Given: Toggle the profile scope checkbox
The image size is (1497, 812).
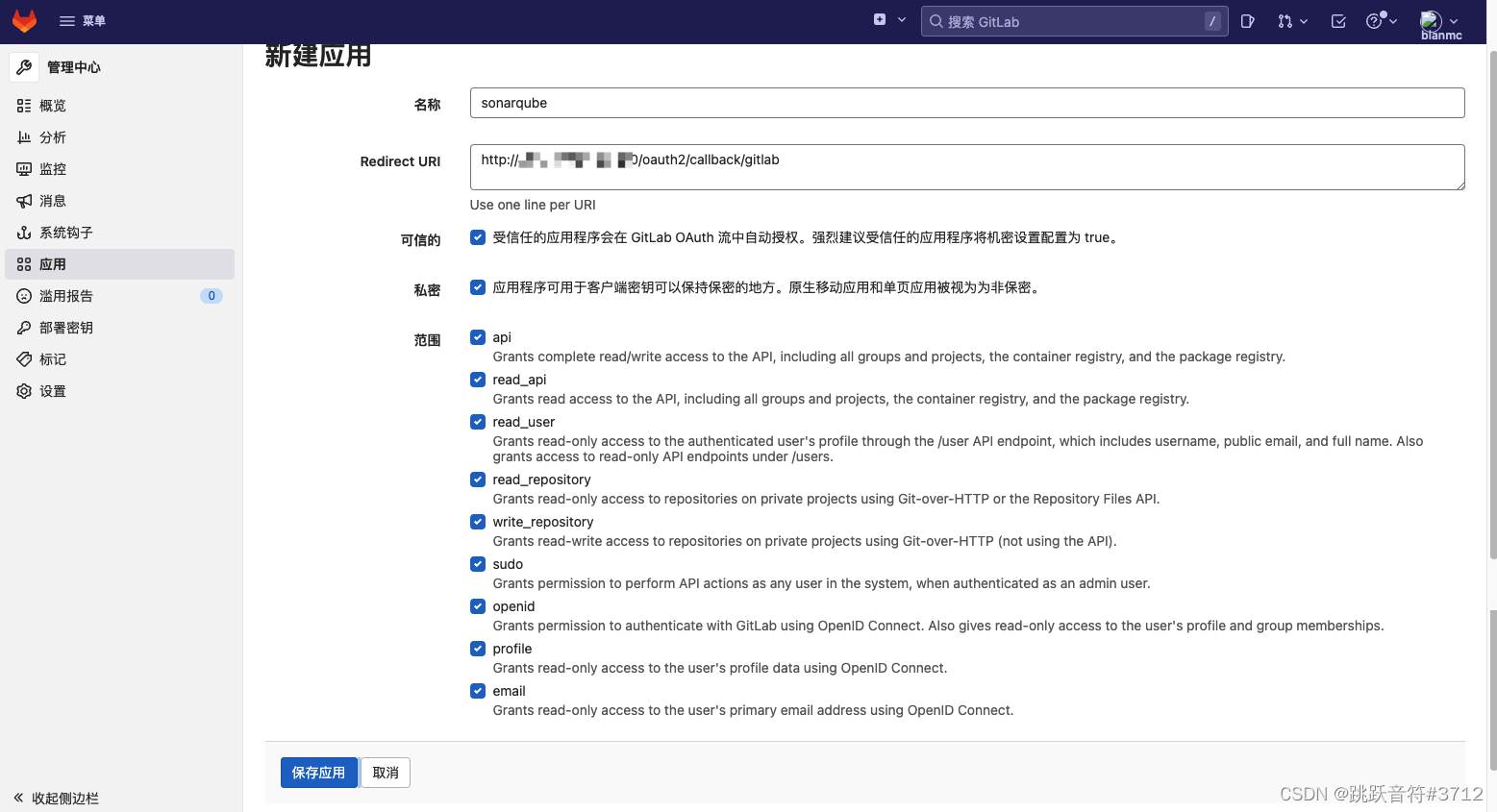Looking at the screenshot, I should tap(478, 649).
